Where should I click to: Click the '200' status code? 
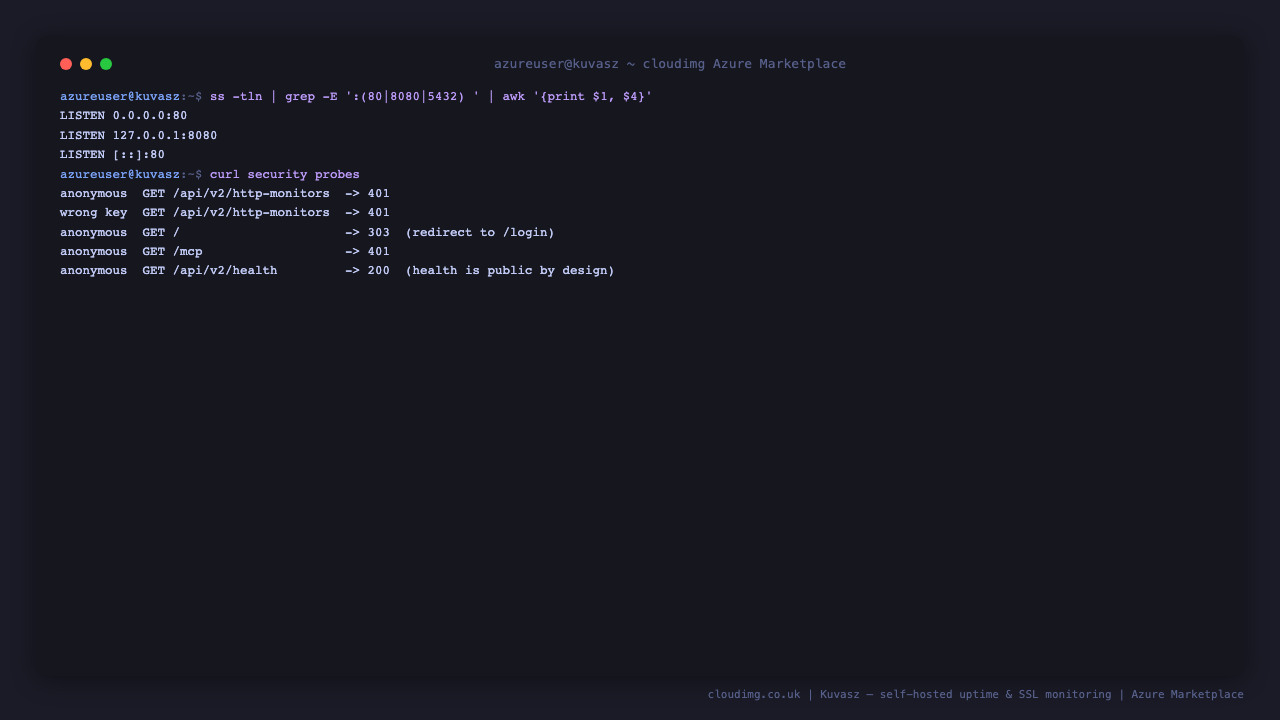tap(379, 271)
